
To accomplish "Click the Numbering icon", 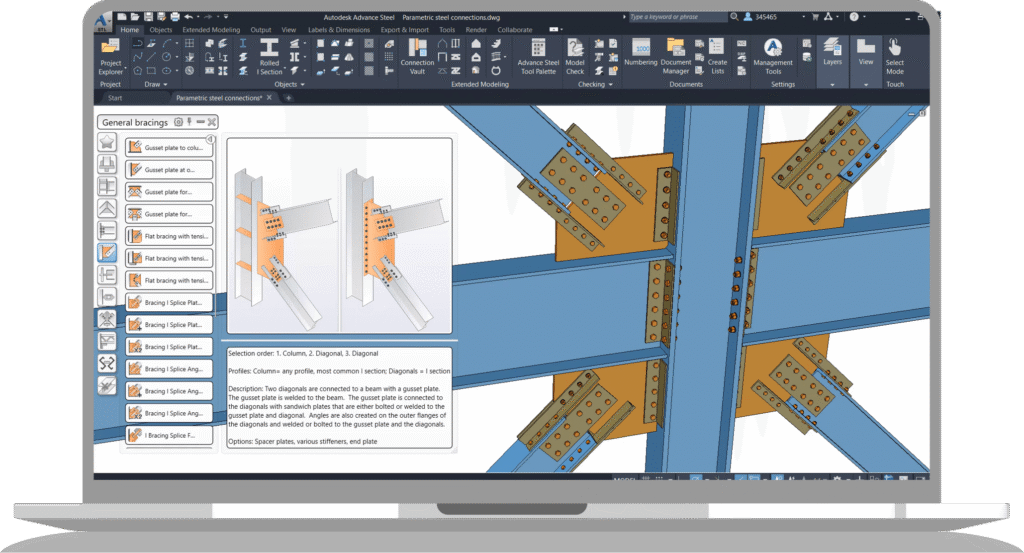I will pyautogui.click(x=641, y=52).
